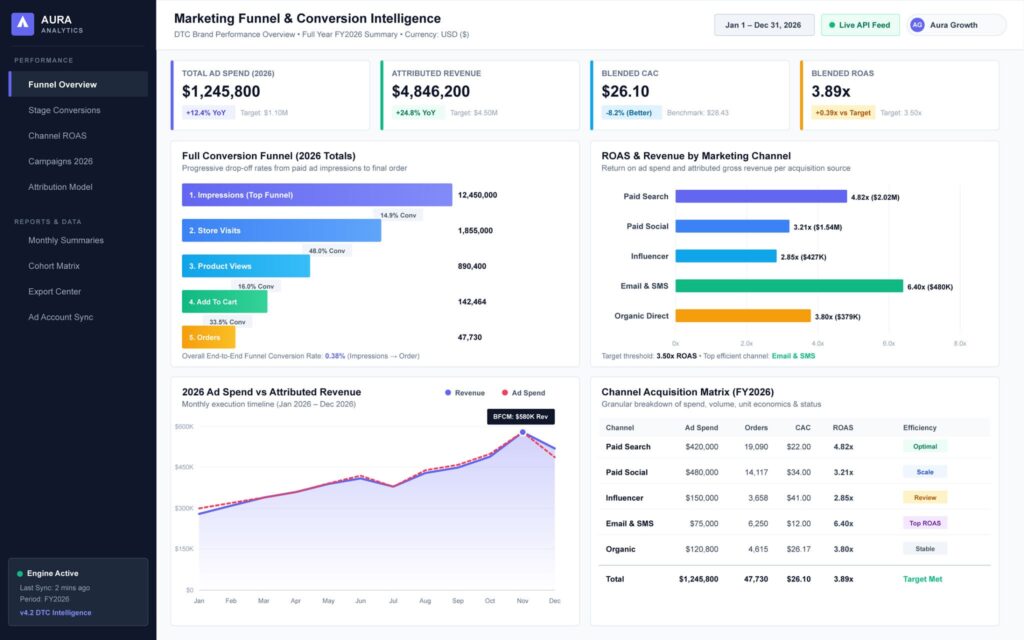1024x640 pixels.
Task: Click the Optimal badge for Paid Search
Action: (x=925, y=447)
